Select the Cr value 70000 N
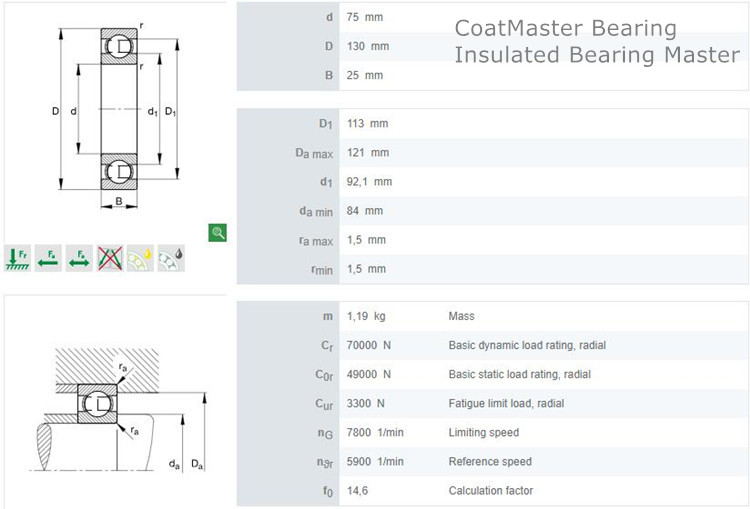Viewport: 750px width, 509px height. coord(368,345)
